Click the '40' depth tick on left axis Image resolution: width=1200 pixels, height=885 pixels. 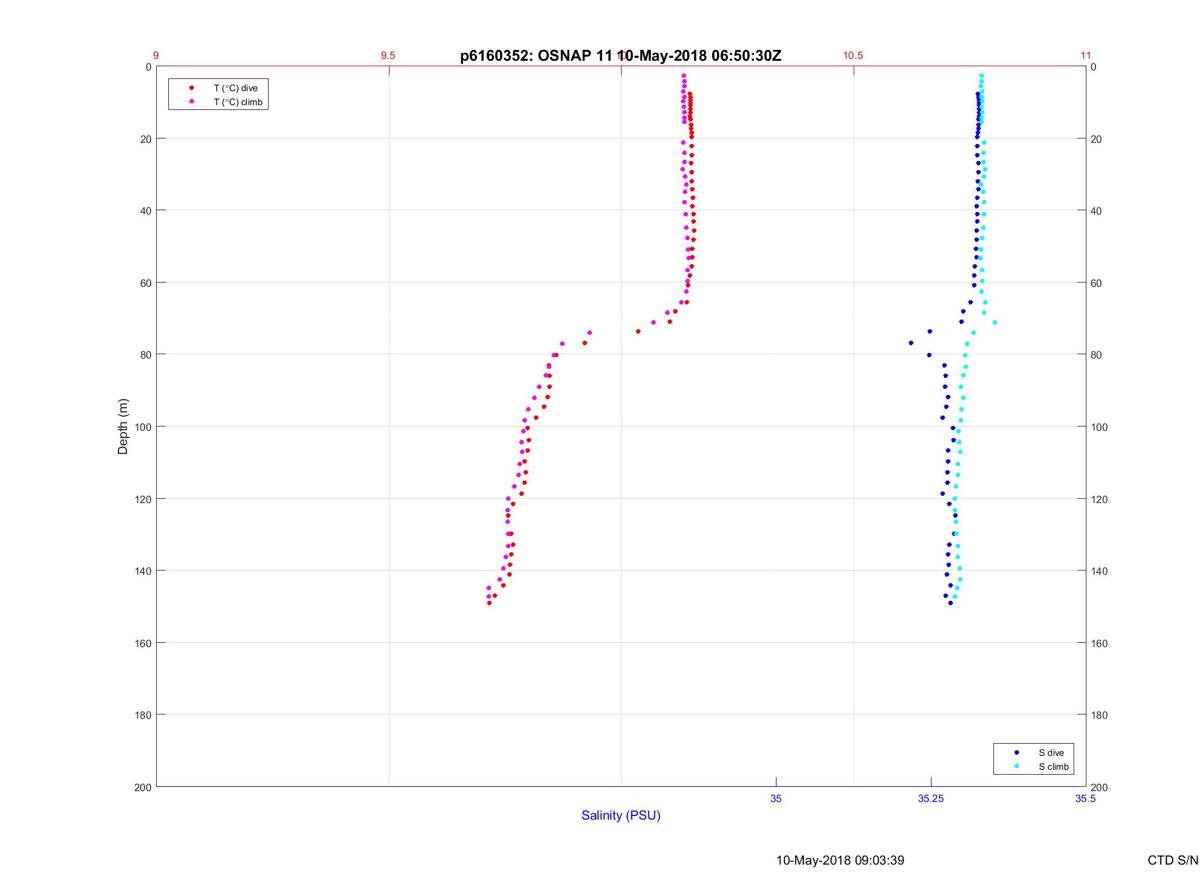coord(145,211)
